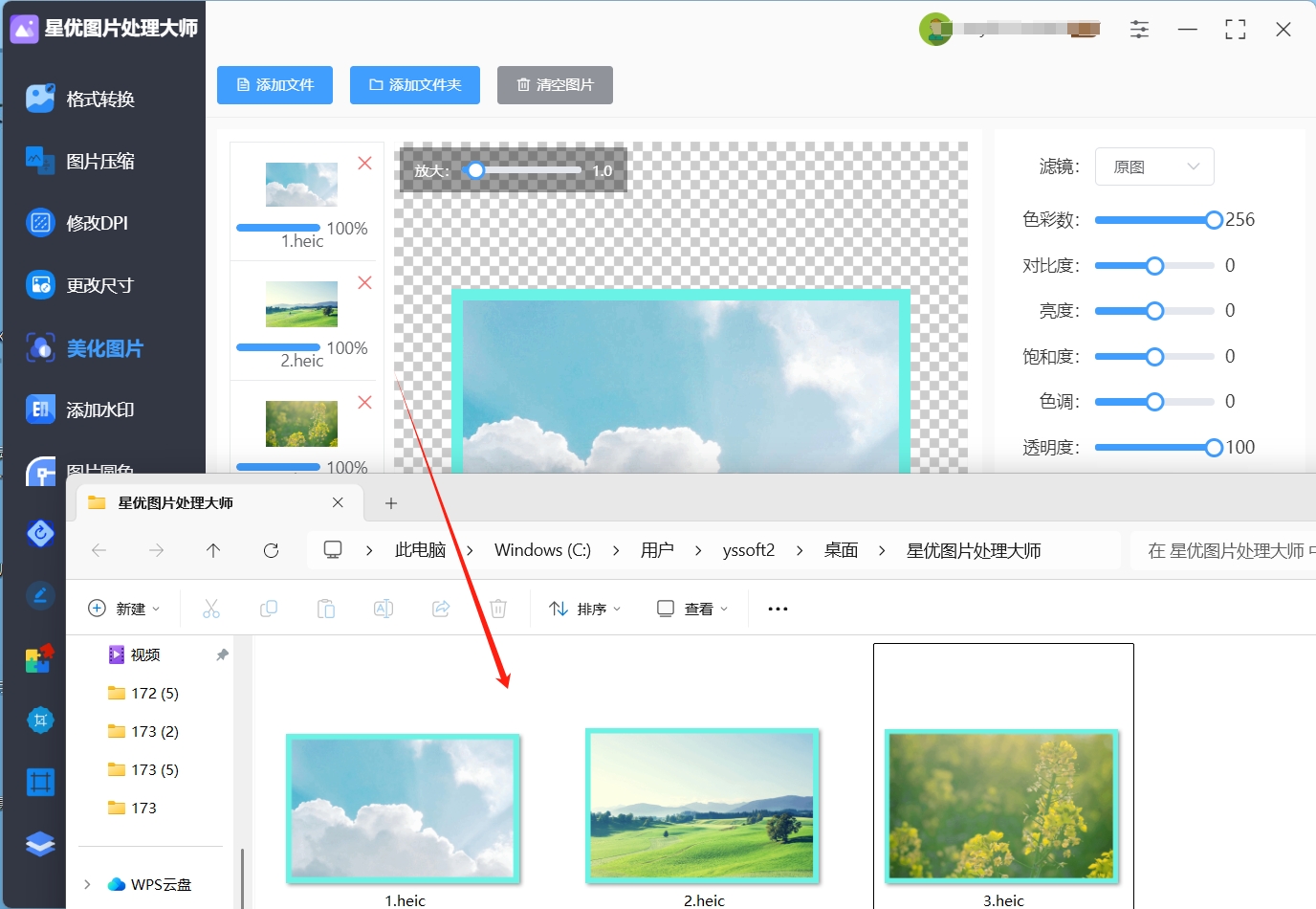The width and height of the screenshot is (1316, 909).
Task: Click the Windows (C:) breadcrumb
Action: (x=542, y=550)
